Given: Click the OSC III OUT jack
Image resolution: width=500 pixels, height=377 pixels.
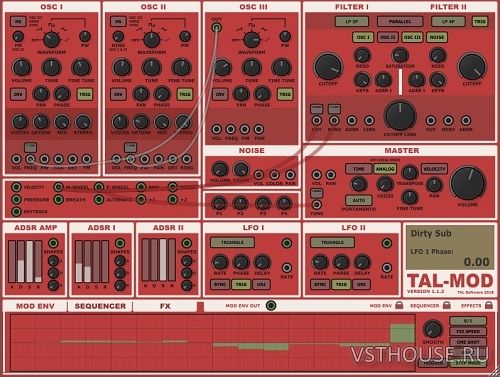Looking at the screenshot, I should [x=217, y=28].
